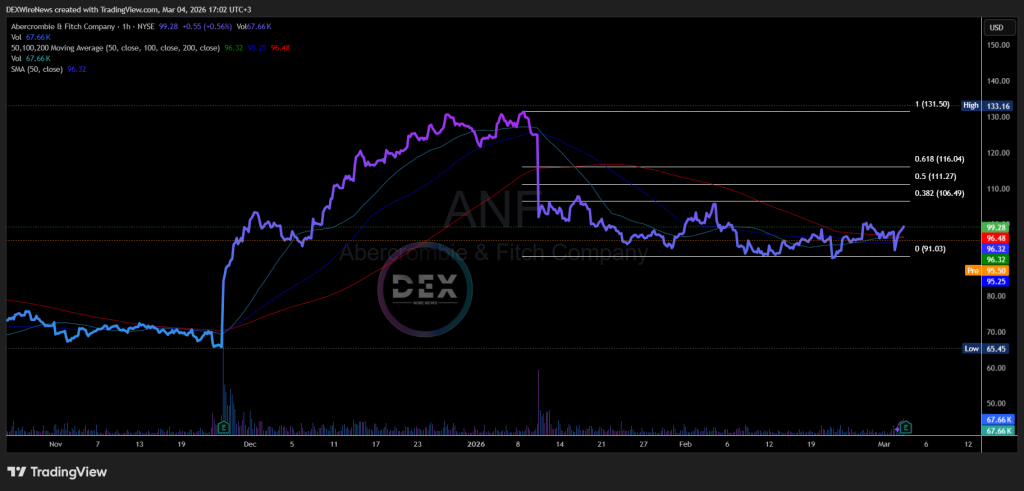Screen dimensions: 1024x491
Task: Open the USD currency selector
Action: [997, 27]
